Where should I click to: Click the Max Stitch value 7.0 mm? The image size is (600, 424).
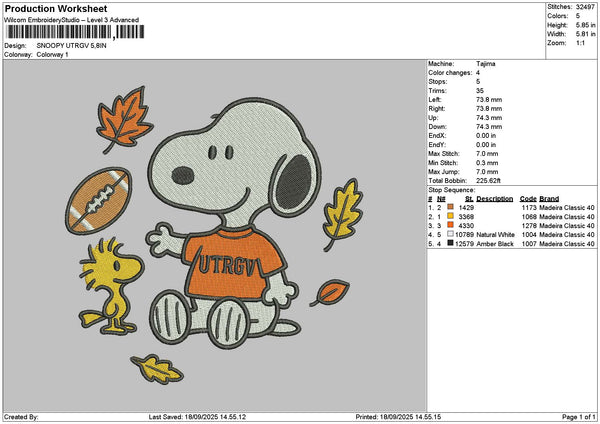point(487,154)
